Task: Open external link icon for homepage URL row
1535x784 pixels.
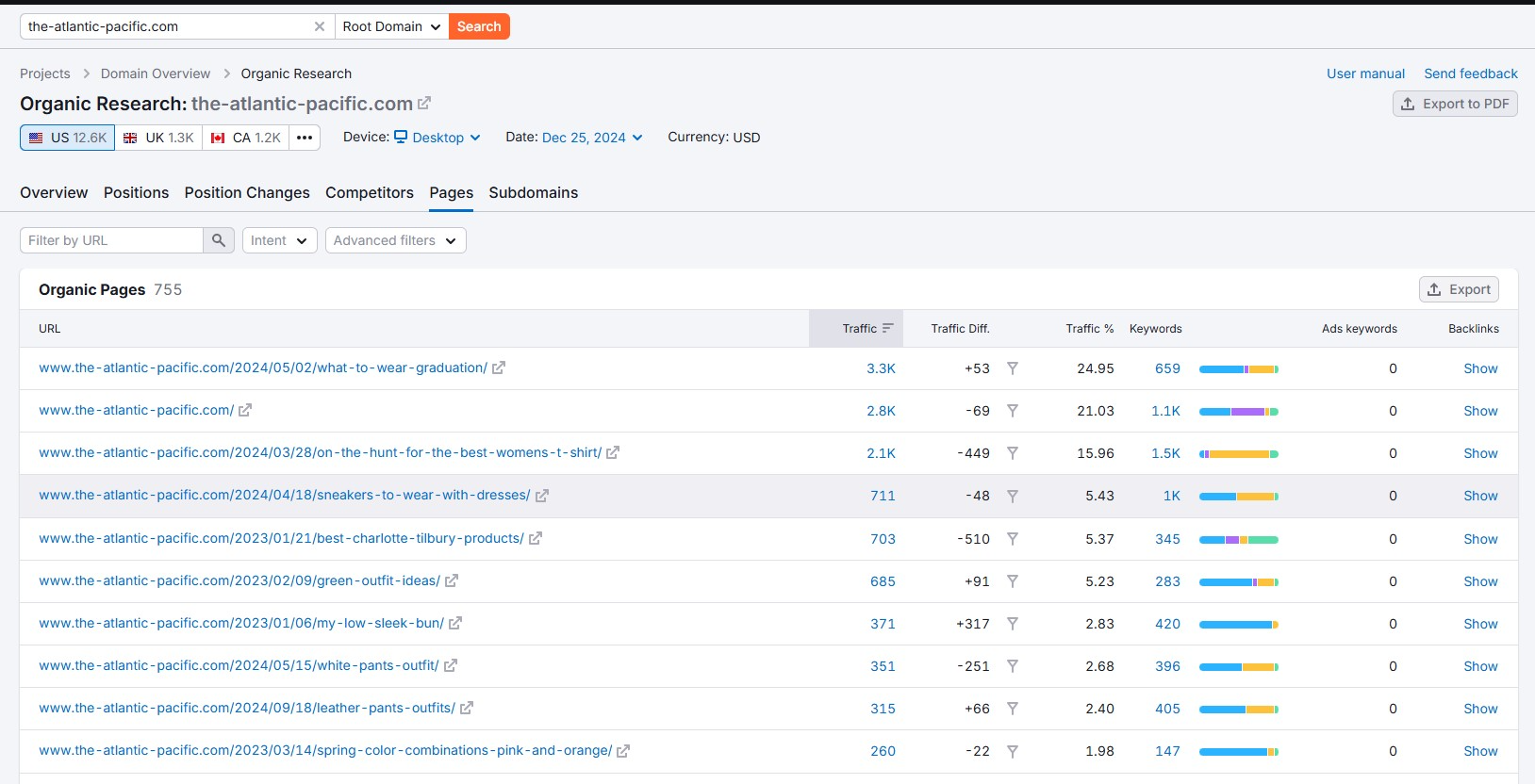Action: coord(245,411)
